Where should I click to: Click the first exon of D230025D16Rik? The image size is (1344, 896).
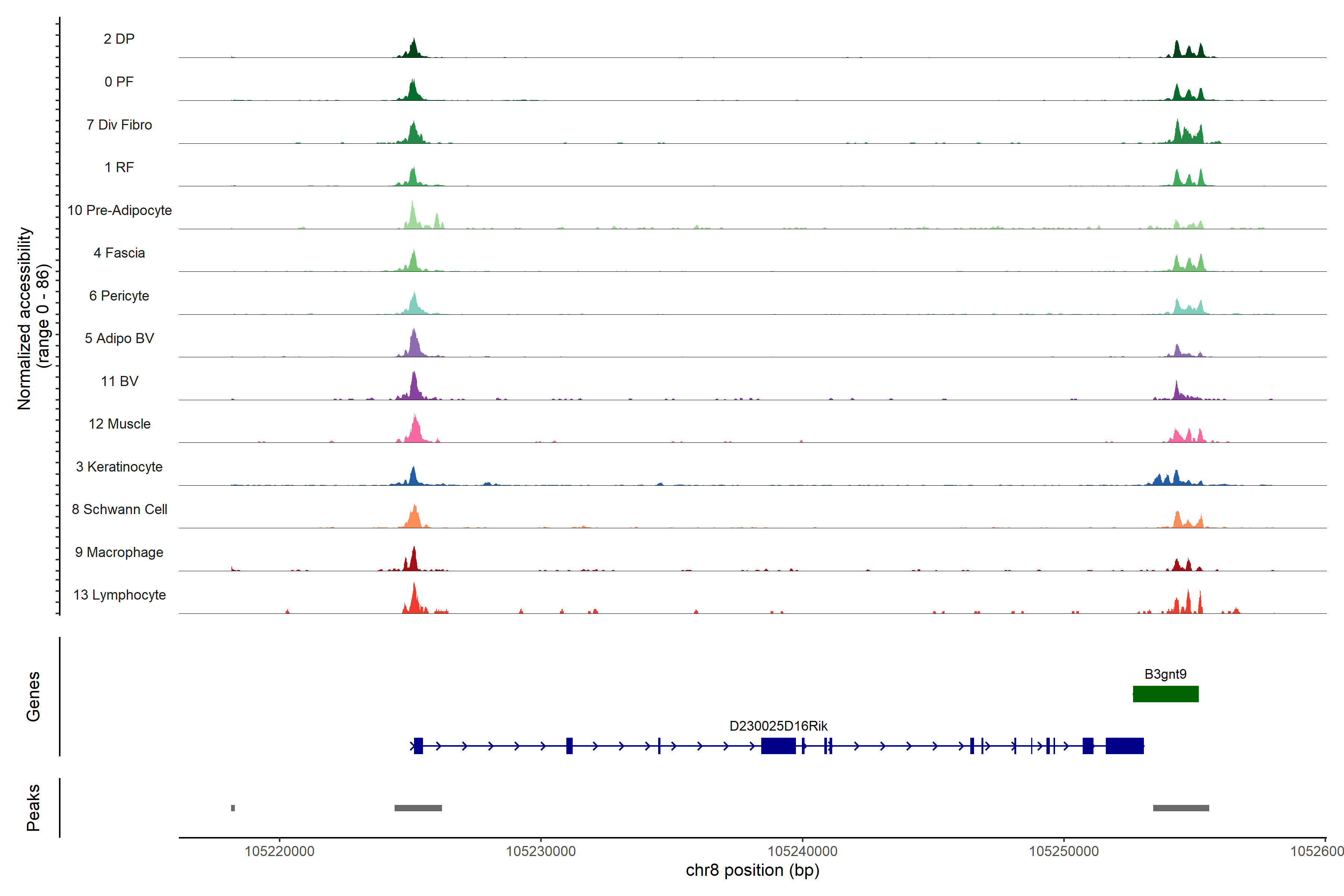click(x=418, y=746)
